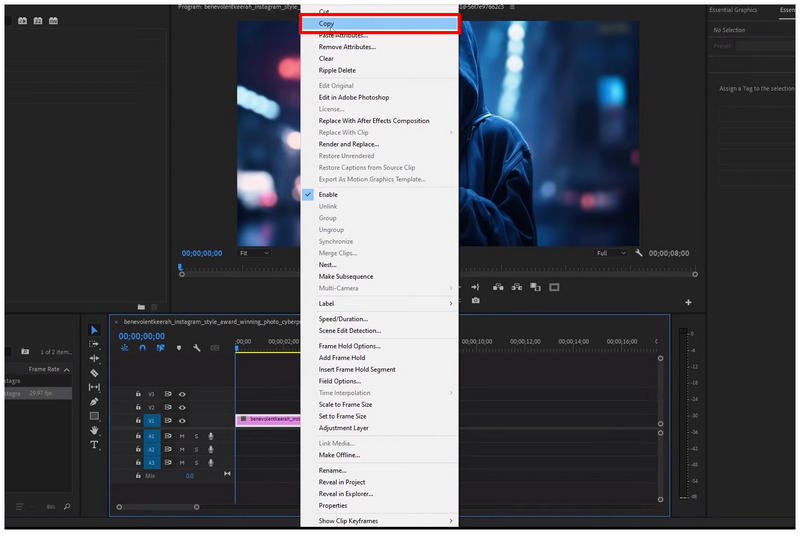Toggle Linked Selection in timeline
800x534 pixels.
click(x=160, y=348)
